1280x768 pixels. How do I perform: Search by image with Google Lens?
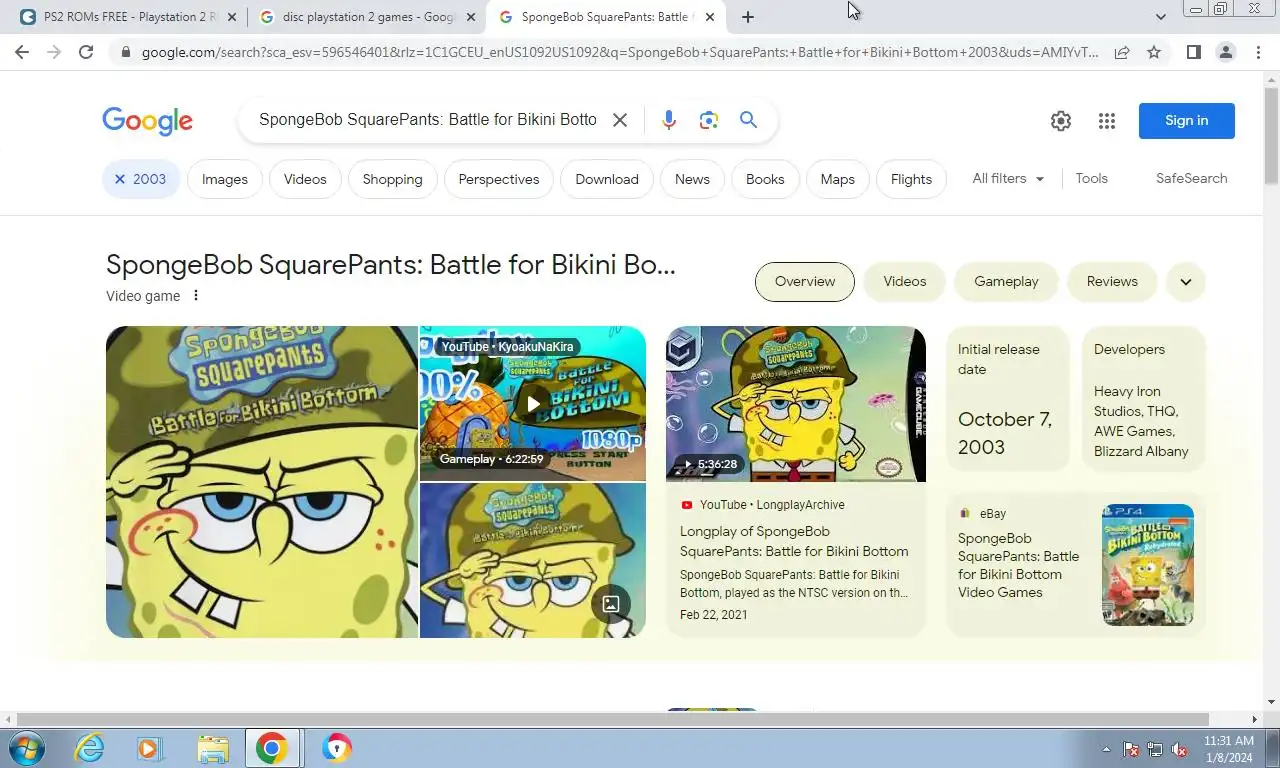(x=709, y=120)
